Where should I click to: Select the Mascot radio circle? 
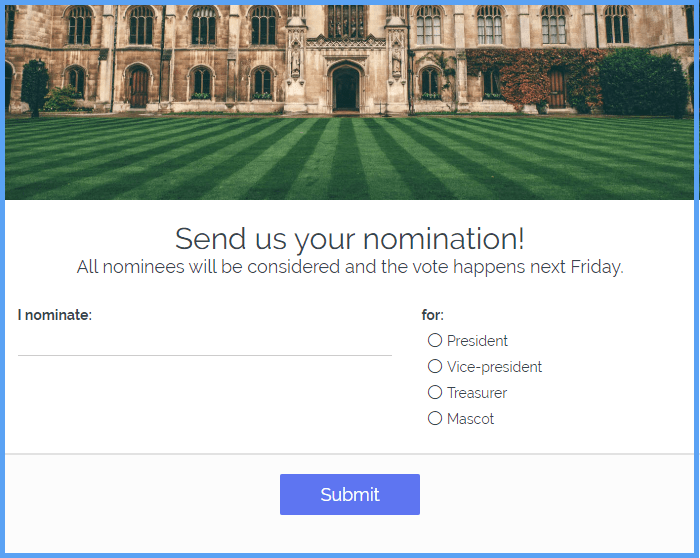click(435, 419)
